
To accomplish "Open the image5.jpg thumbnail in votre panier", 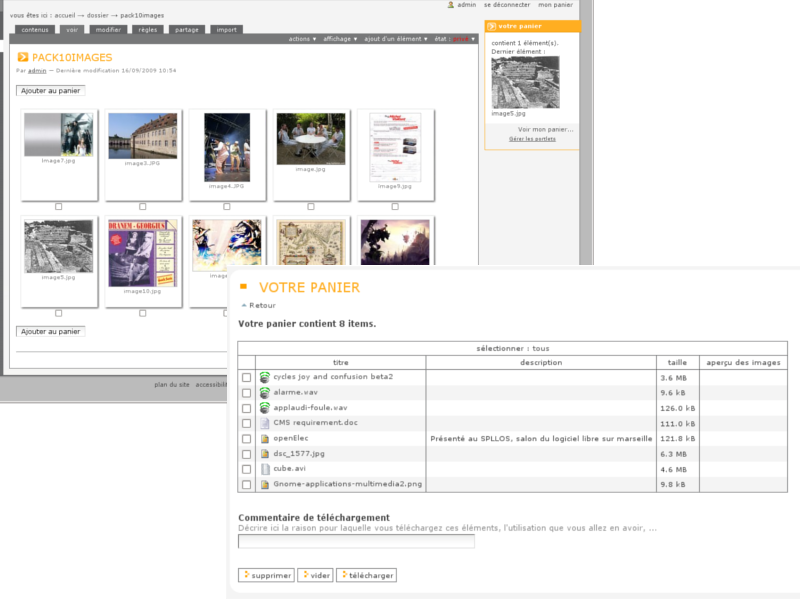I will (525, 82).
